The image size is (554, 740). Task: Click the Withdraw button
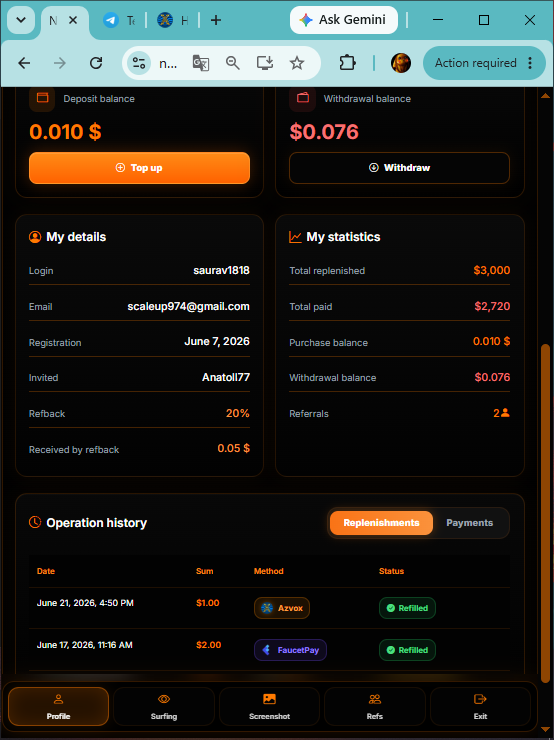pos(399,168)
